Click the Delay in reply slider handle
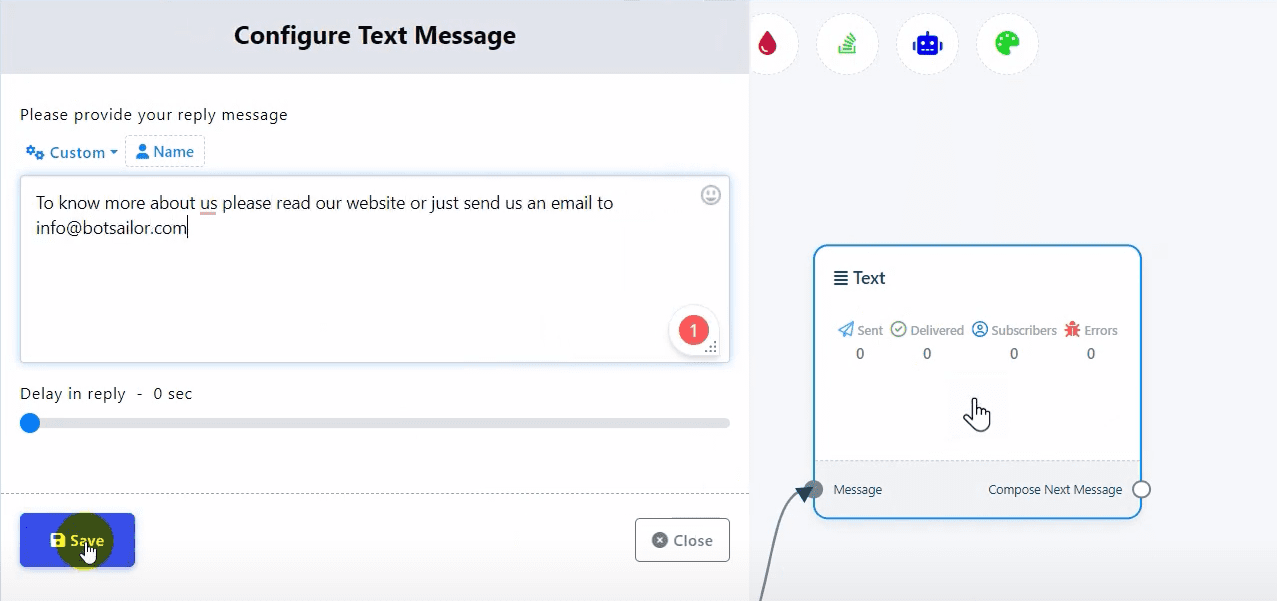The height and width of the screenshot is (601, 1277). [30, 423]
